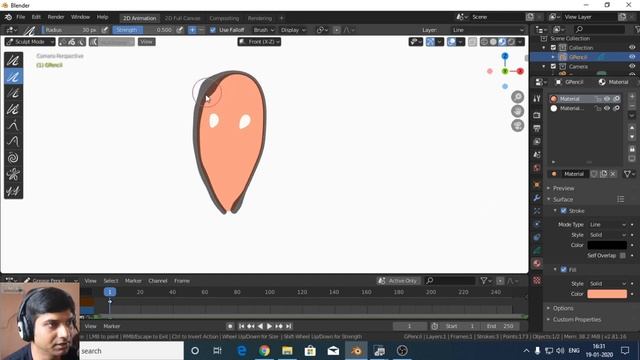
Task: Expand the GPencil tree item arrow
Action: click(x=553, y=57)
